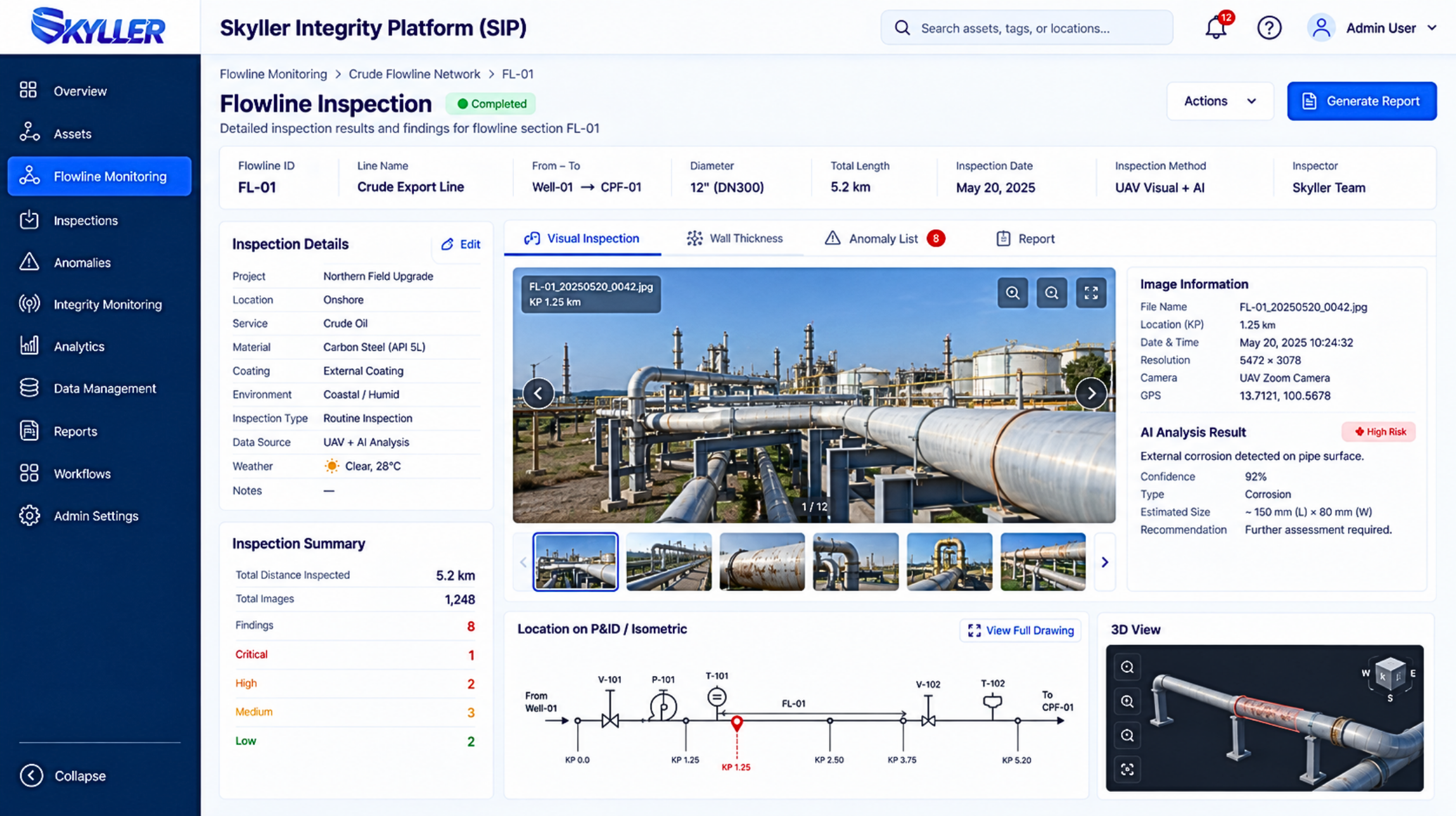
Task: Advance thumbnail strip with right chevron
Action: [x=1104, y=562]
